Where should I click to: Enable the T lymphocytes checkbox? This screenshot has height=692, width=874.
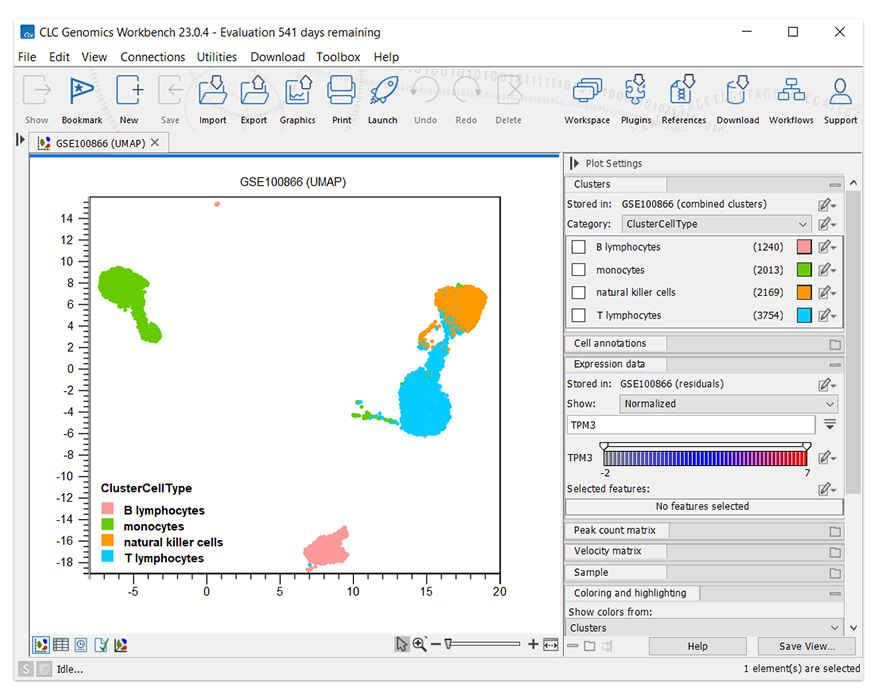578,316
